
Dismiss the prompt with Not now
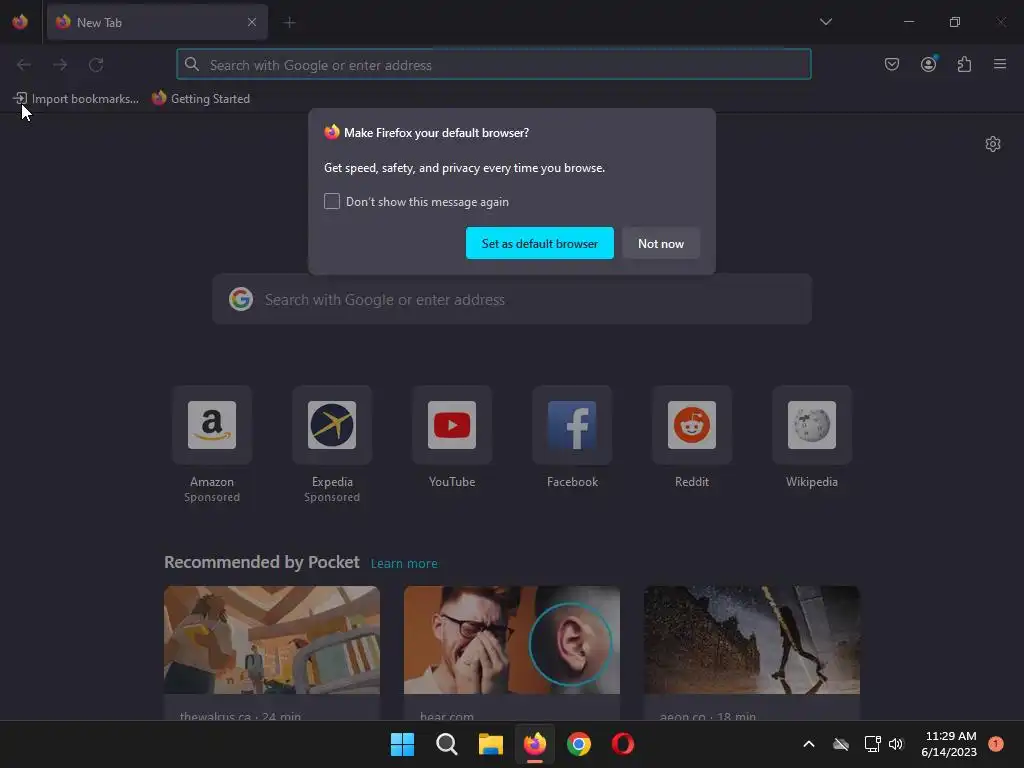click(x=661, y=243)
